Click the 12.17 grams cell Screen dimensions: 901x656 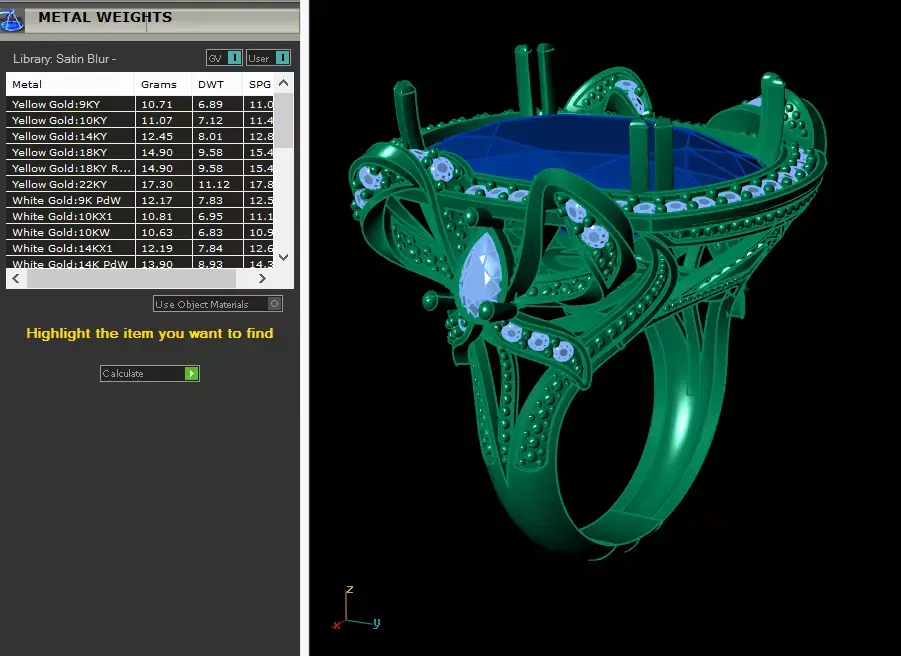[x=163, y=200]
